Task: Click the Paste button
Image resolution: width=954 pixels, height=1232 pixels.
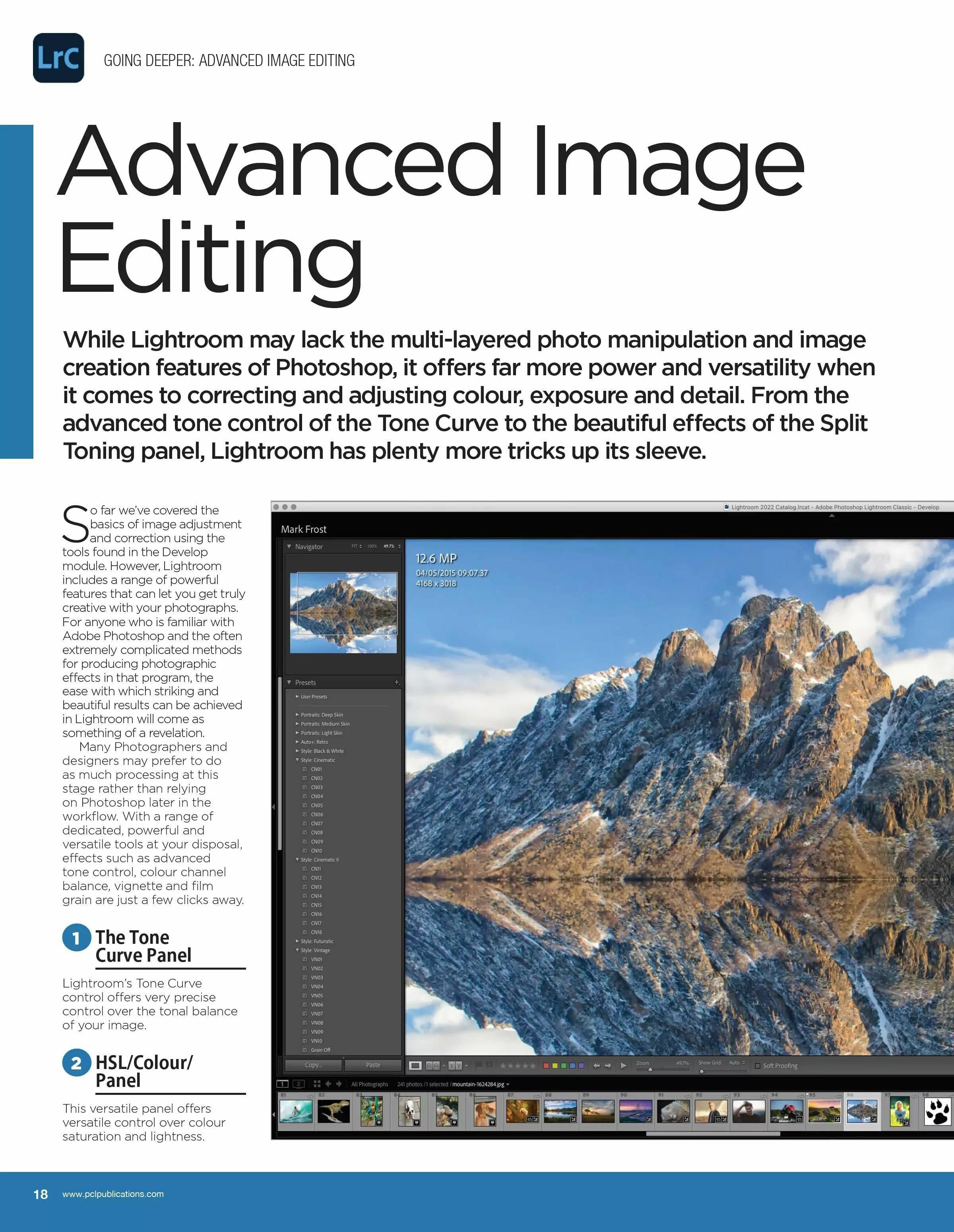Action: (x=373, y=1065)
